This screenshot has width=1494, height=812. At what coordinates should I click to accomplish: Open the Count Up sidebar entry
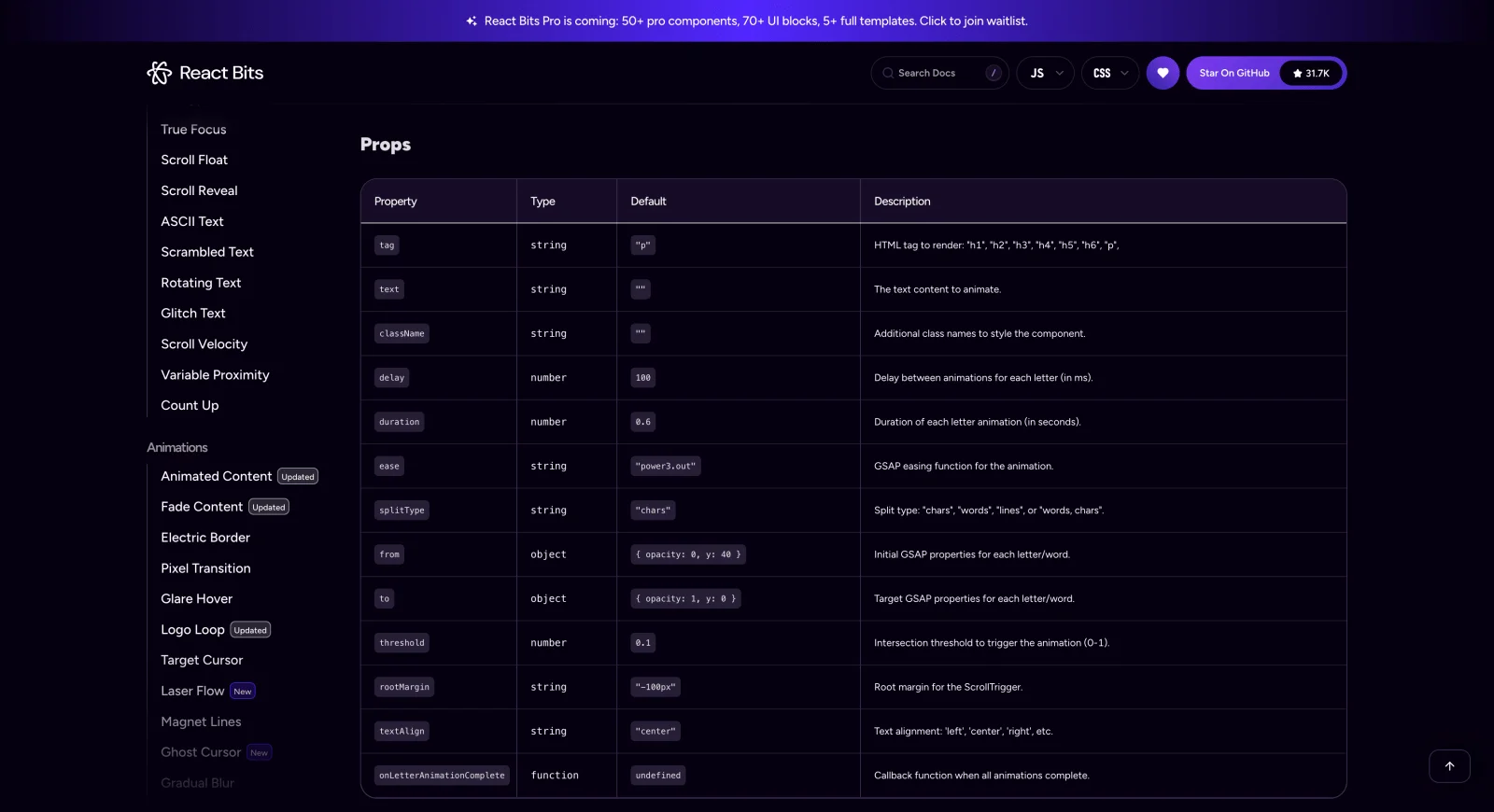[x=190, y=405]
